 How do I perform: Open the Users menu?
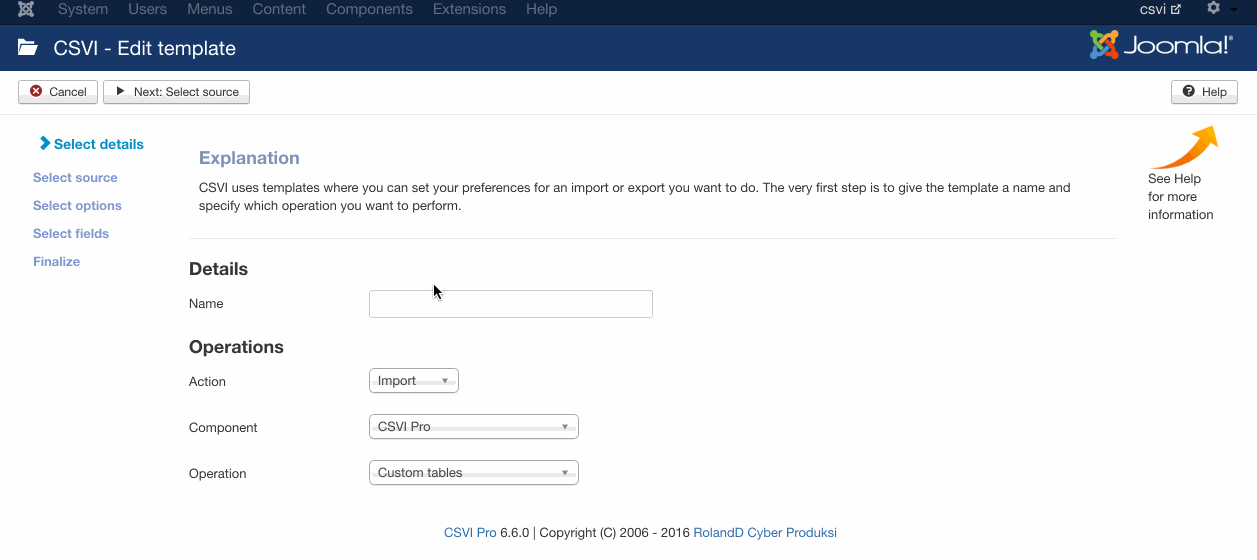click(x=148, y=9)
